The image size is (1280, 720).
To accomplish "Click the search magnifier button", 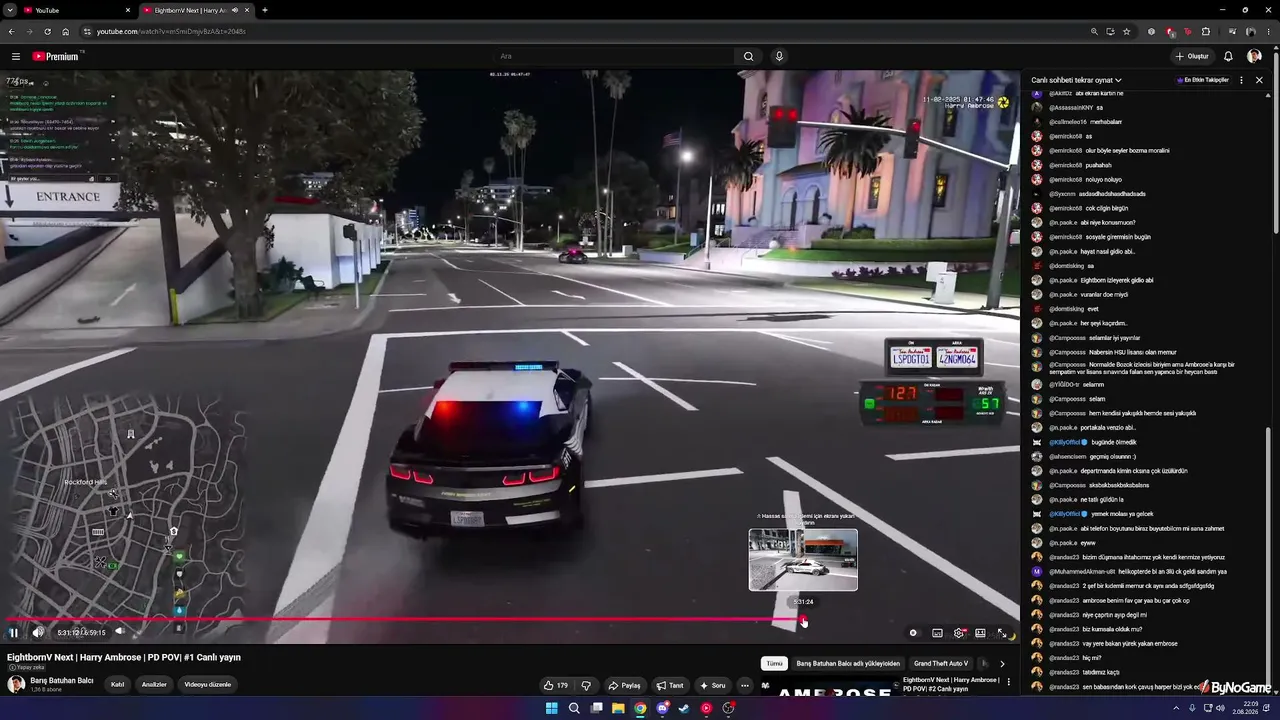I will pos(748,56).
